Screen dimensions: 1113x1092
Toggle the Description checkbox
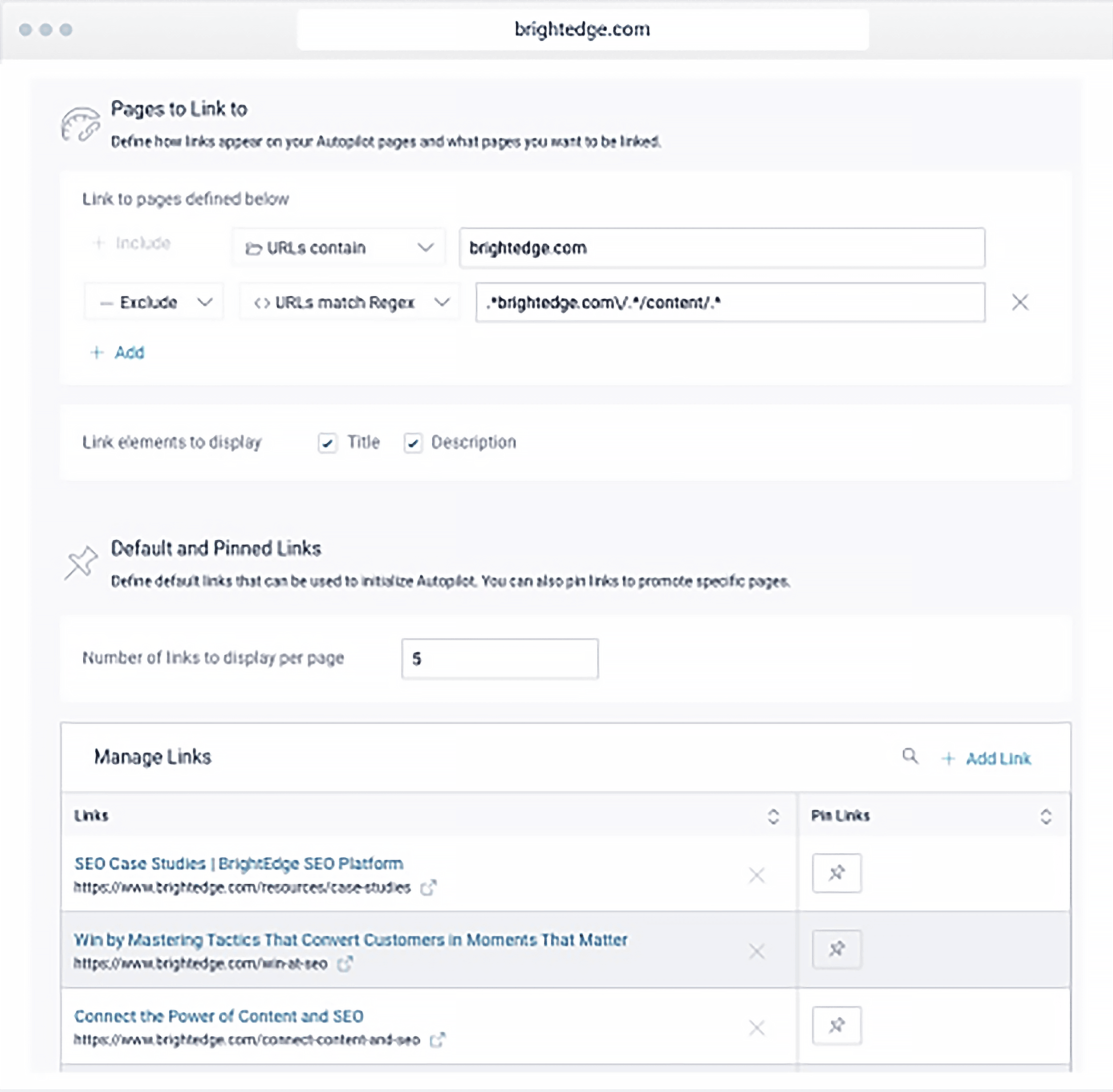pos(413,443)
